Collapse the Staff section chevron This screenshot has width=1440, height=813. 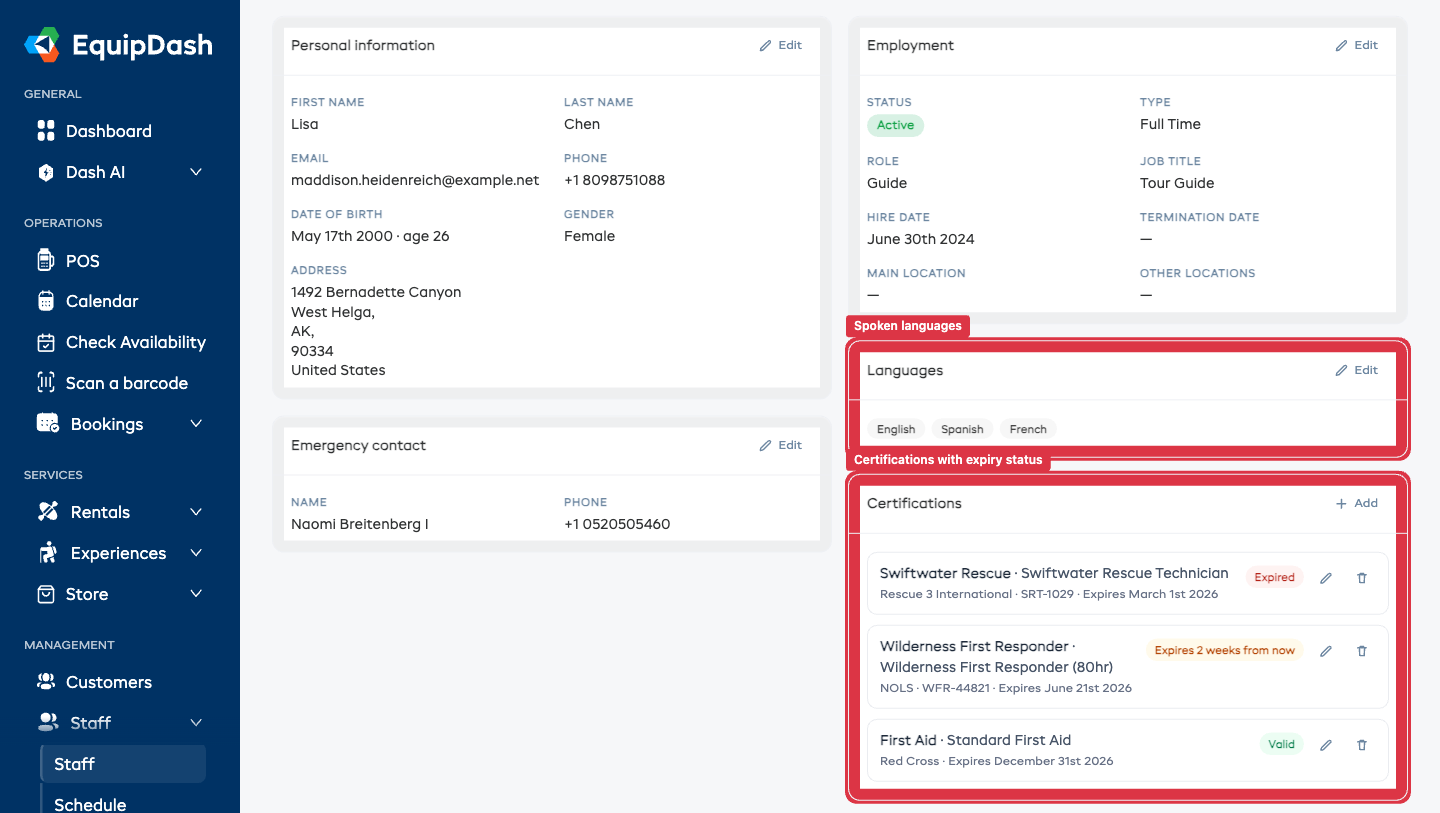tap(196, 723)
